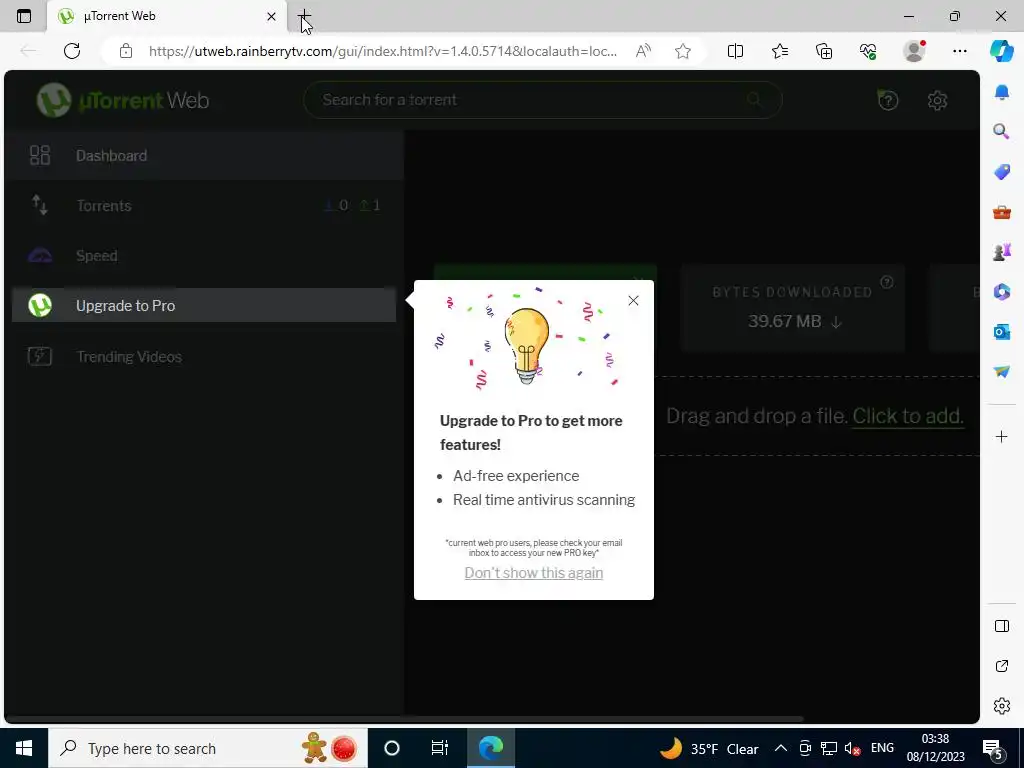The width and height of the screenshot is (1024, 768).
Task: Click the site lock info icon
Action: (126, 51)
